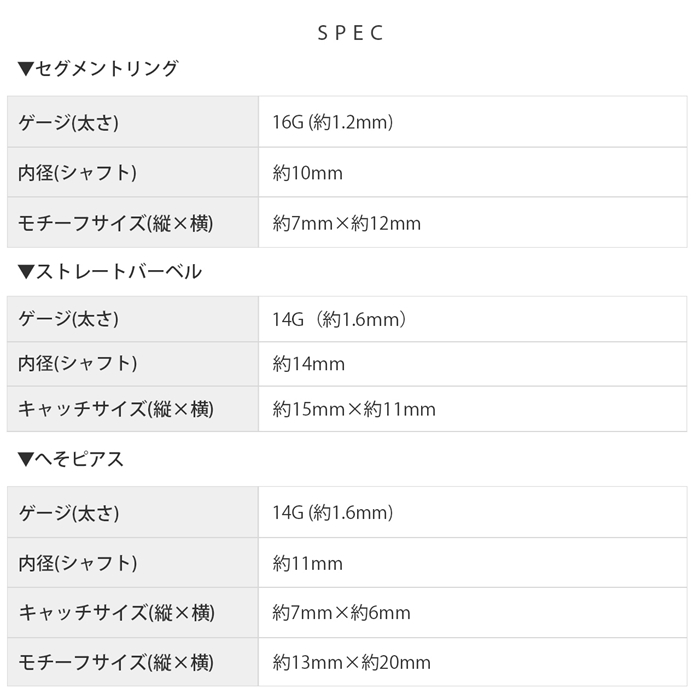Click the 約7mm×約6mm catch size cell
Viewport: 700px width, 700px height.
pos(341,613)
